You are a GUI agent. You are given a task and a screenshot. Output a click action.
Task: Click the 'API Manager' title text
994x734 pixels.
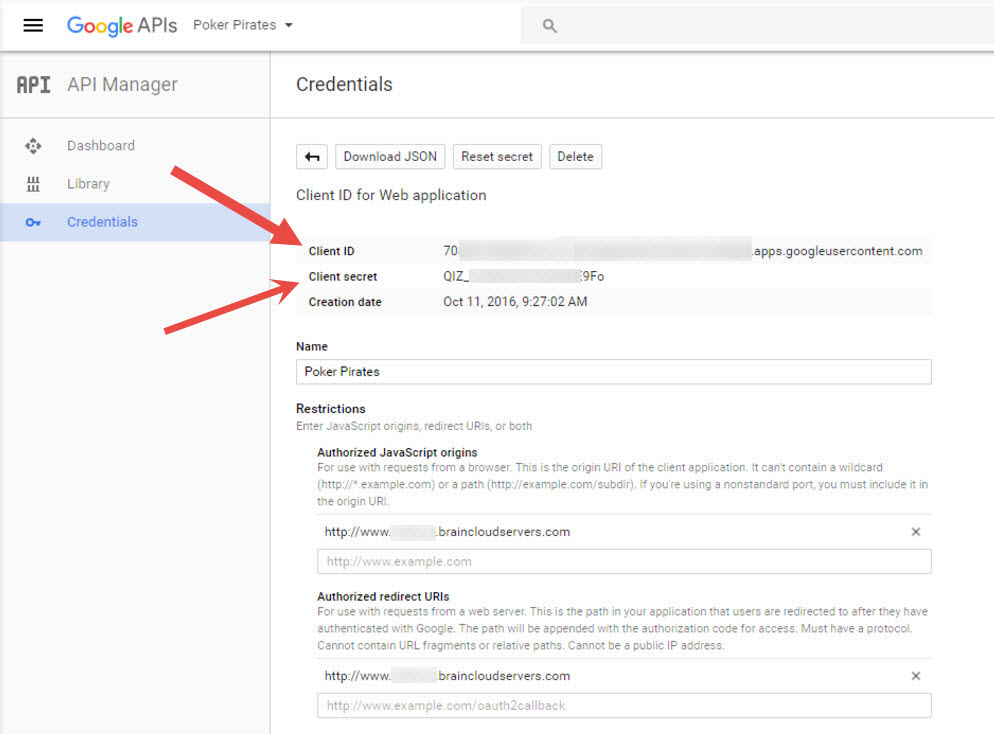(x=122, y=84)
